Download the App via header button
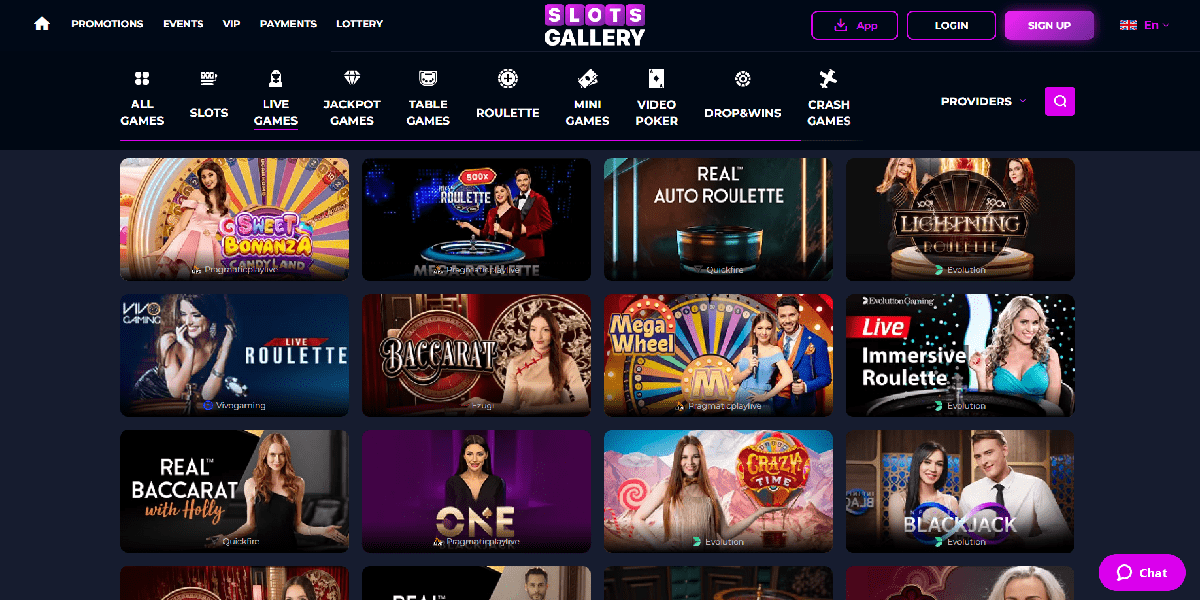The width and height of the screenshot is (1200, 600). click(854, 25)
